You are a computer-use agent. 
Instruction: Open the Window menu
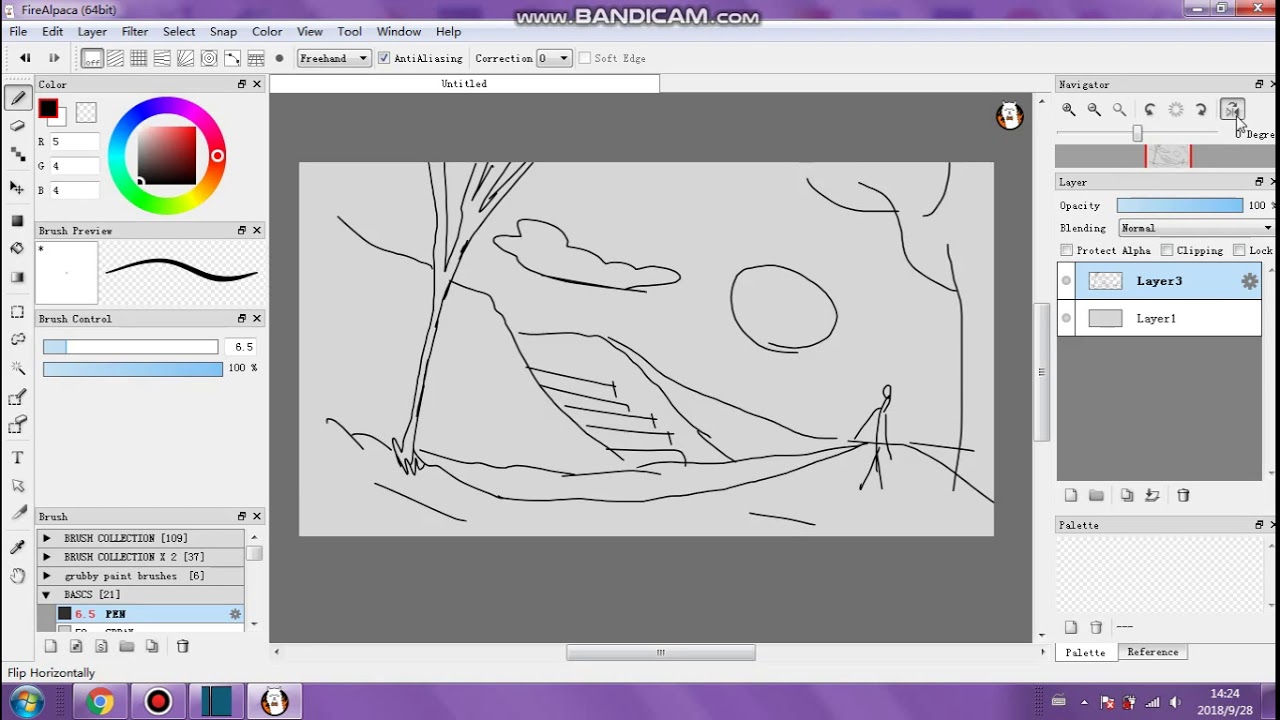pos(399,31)
